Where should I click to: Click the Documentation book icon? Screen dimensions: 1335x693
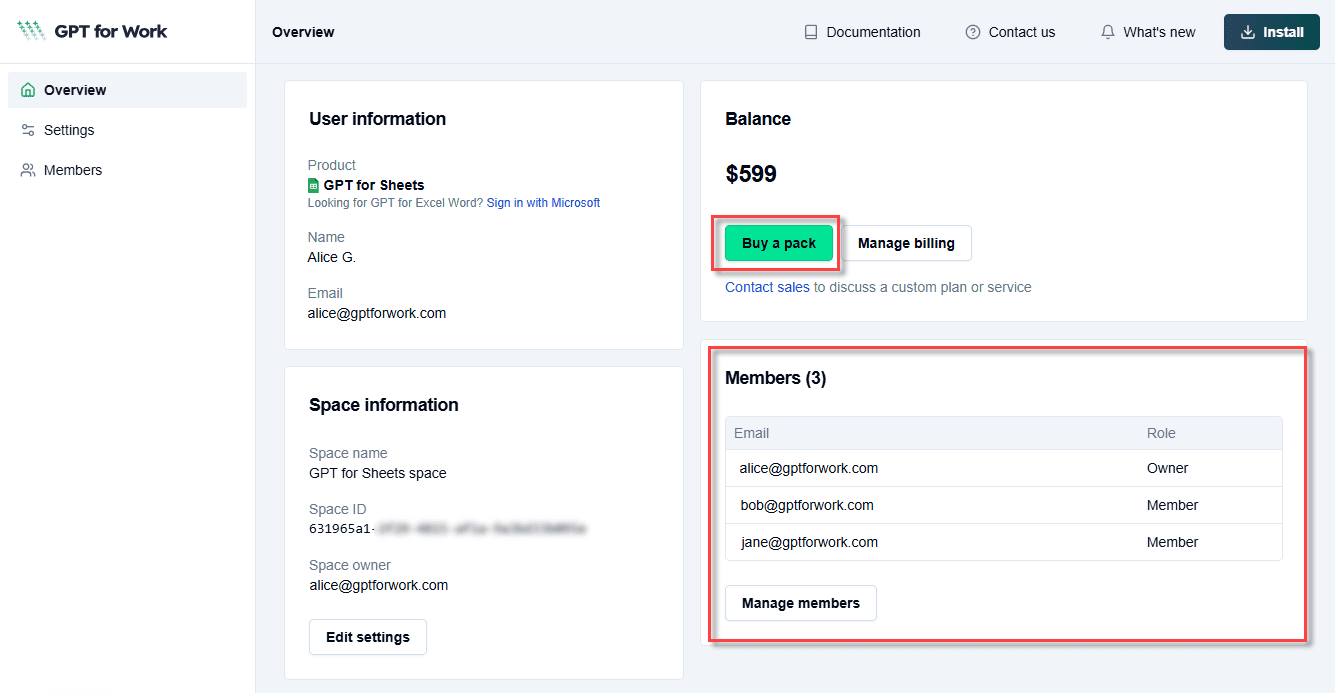click(811, 32)
